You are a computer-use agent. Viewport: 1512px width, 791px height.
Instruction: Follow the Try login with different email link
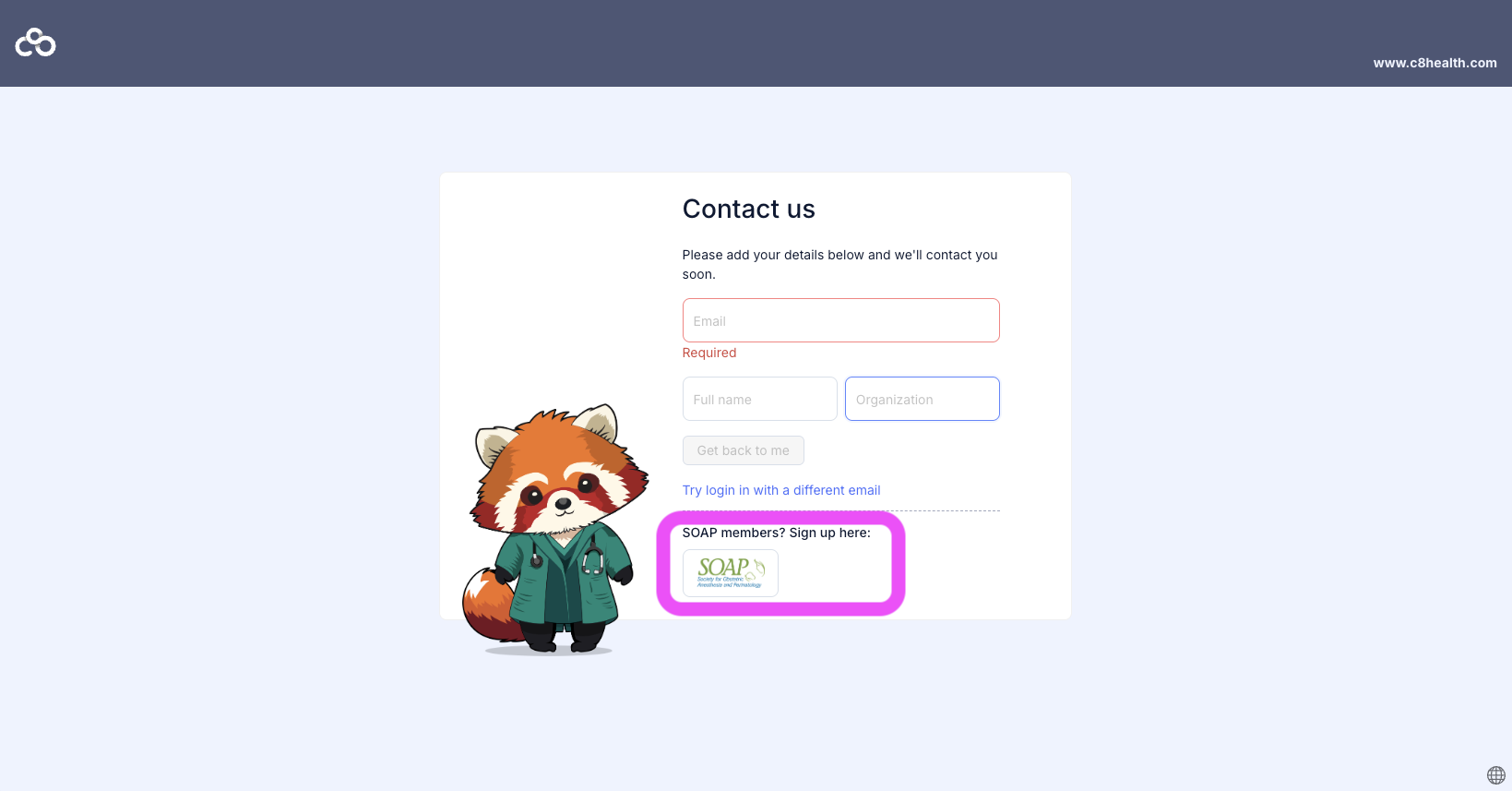781,490
